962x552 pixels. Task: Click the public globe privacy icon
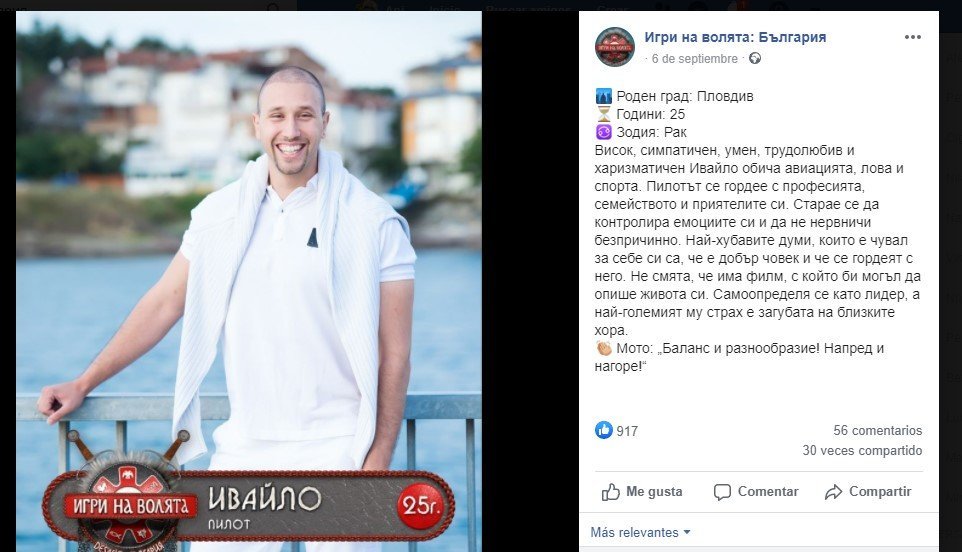(x=755, y=58)
